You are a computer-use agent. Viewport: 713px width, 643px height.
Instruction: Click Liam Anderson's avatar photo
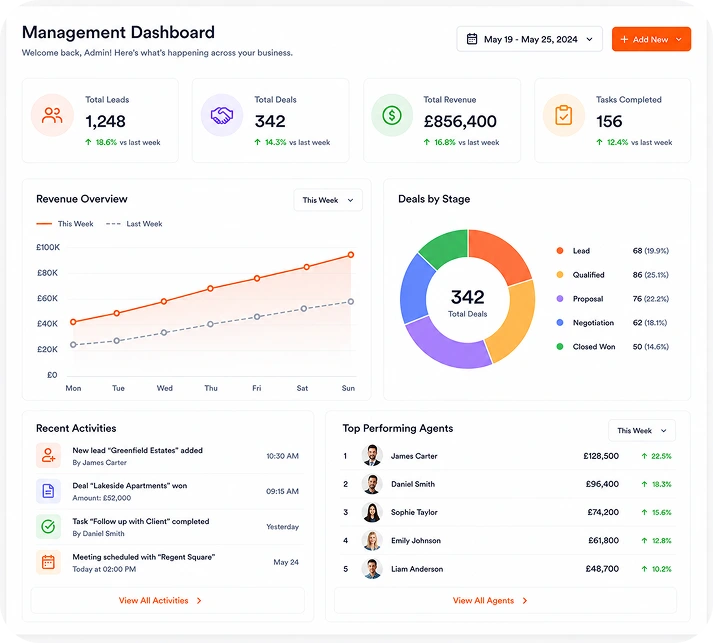click(x=372, y=568)
